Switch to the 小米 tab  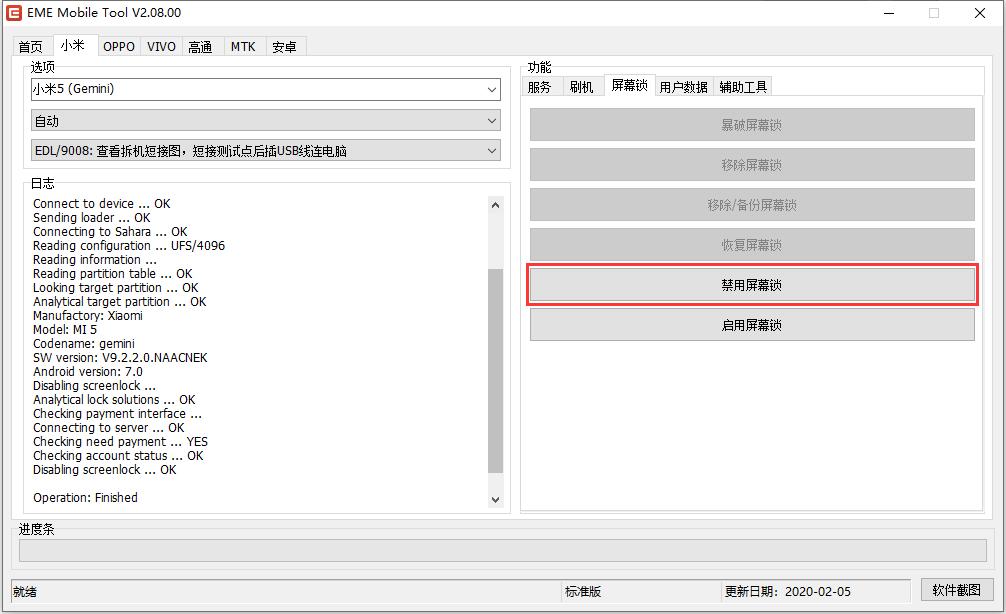(73, 45)
